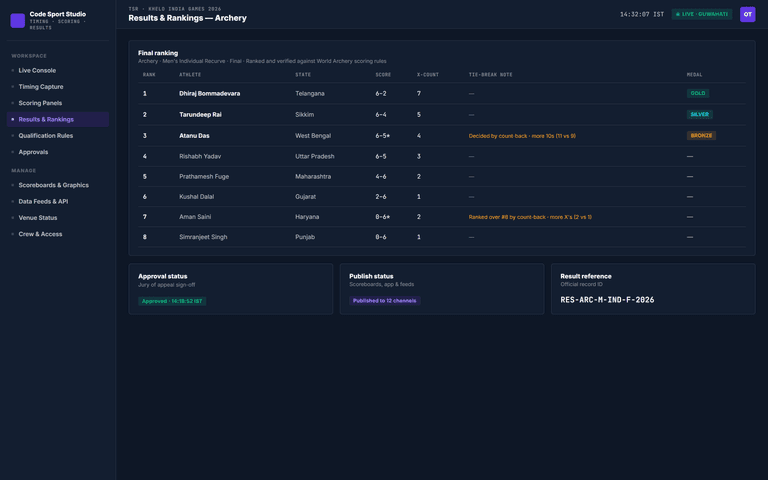Click the STATE column header
This screenshot has height=480, width=768.
(x=303, y=75)
